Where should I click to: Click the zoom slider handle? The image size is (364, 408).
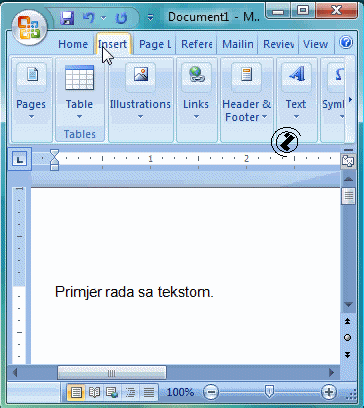269,392
